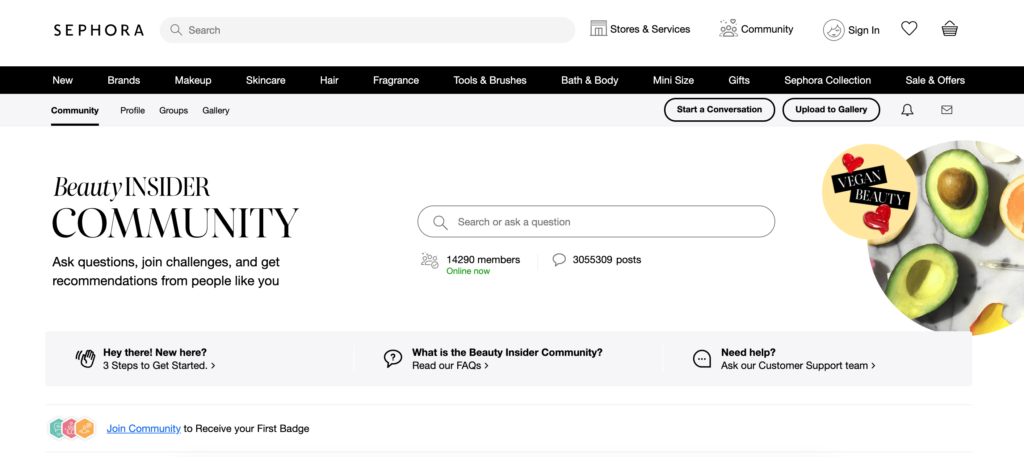1024x457 pixels.
Task: Click the Sephora logo
Action: 99,30
